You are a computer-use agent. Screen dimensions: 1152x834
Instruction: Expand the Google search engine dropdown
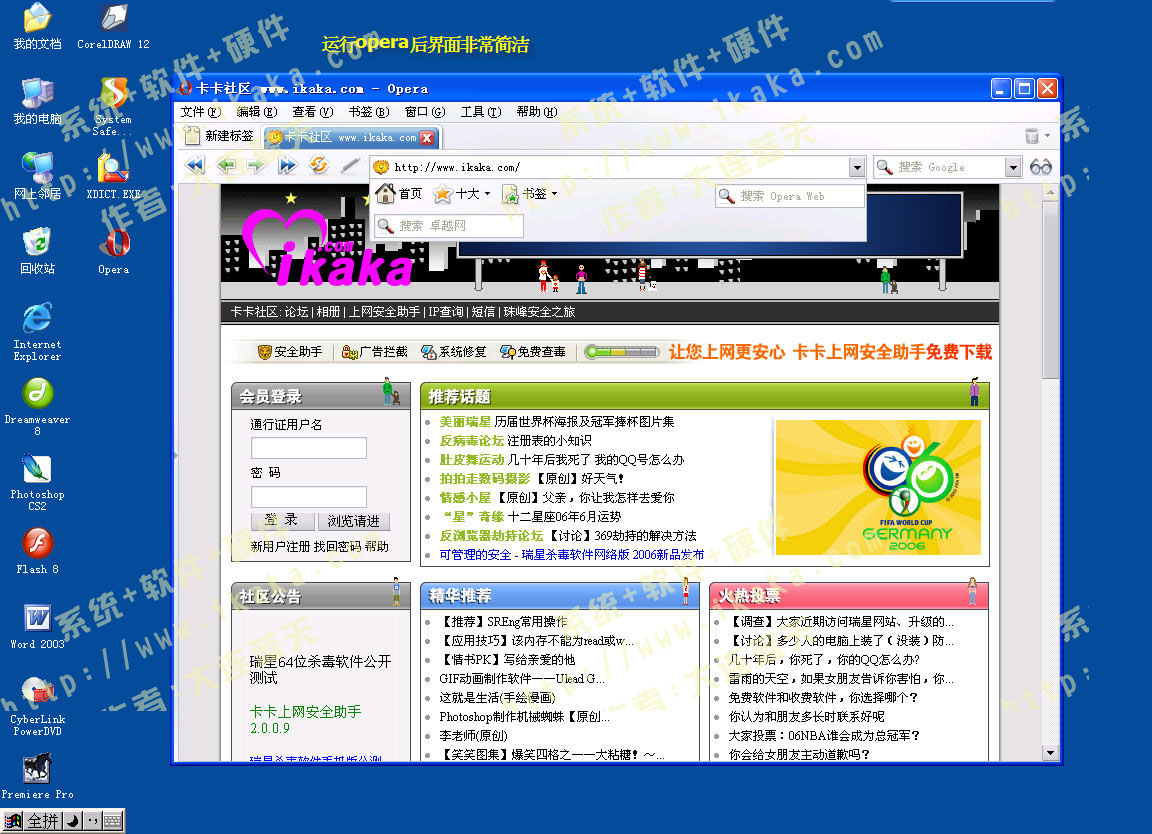[1013, 168]
